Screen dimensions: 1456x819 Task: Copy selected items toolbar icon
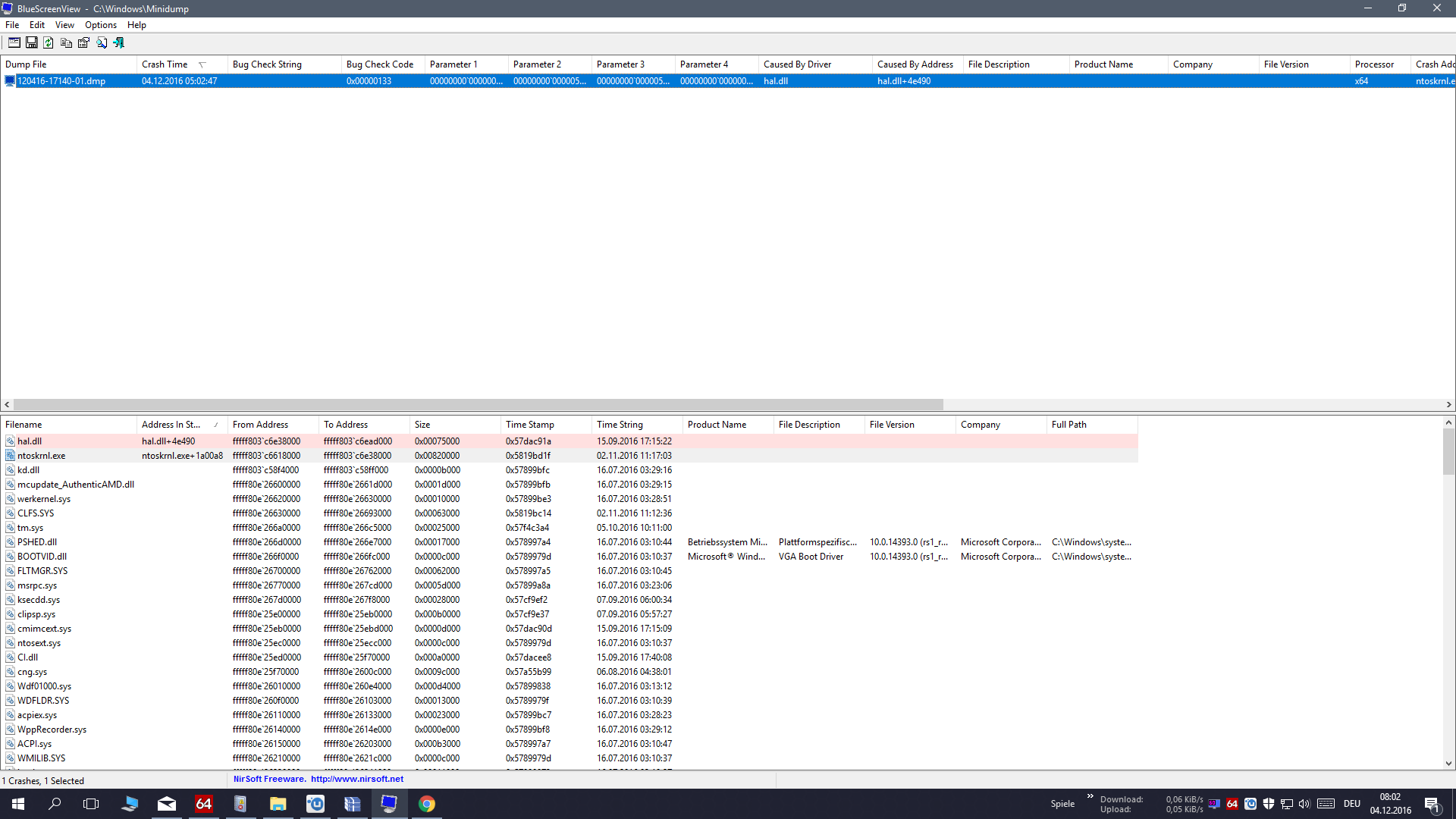[x=66, y=42]
